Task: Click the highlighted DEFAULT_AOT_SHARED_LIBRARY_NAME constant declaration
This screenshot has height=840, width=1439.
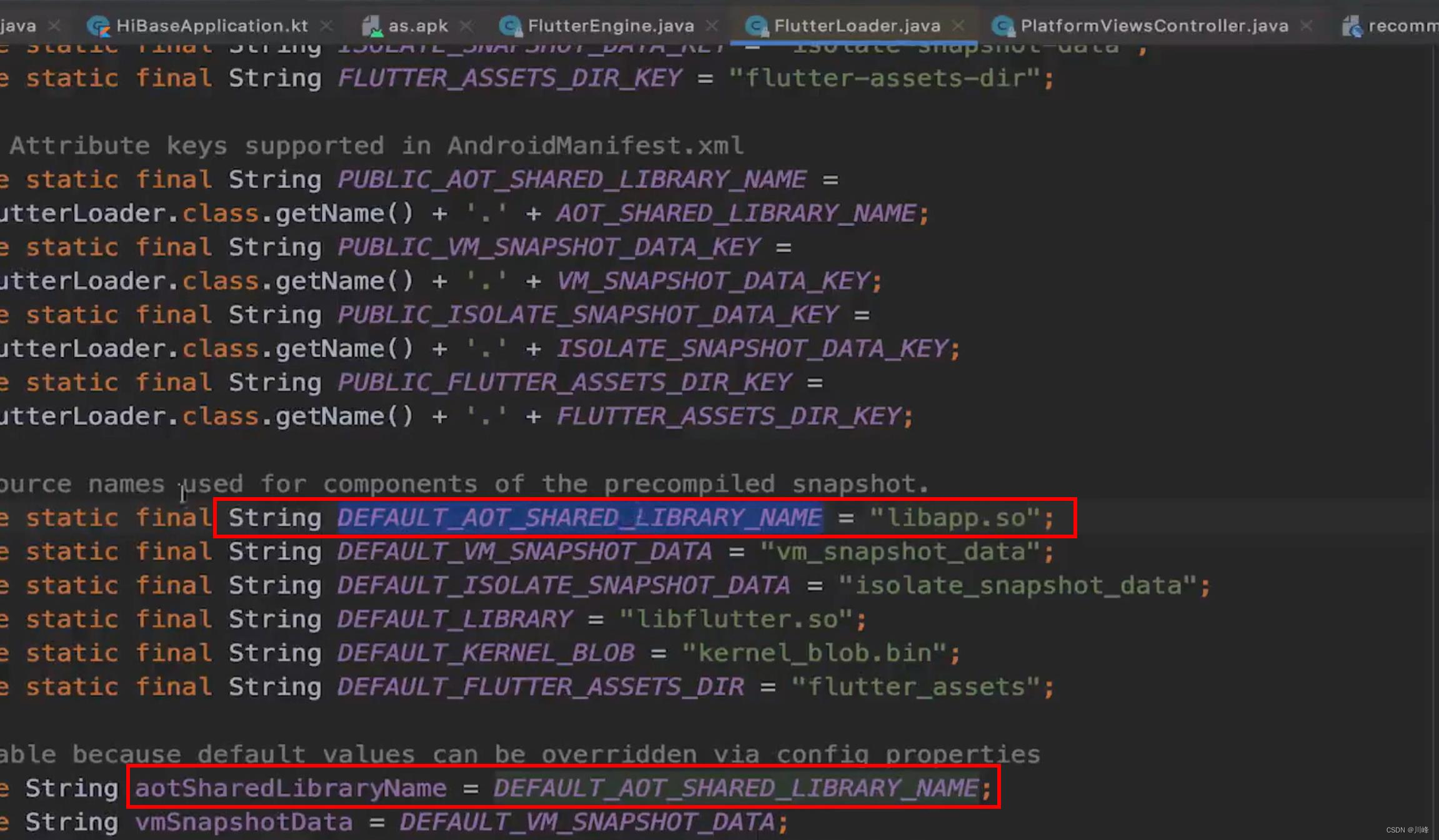Action: [580, 518]
